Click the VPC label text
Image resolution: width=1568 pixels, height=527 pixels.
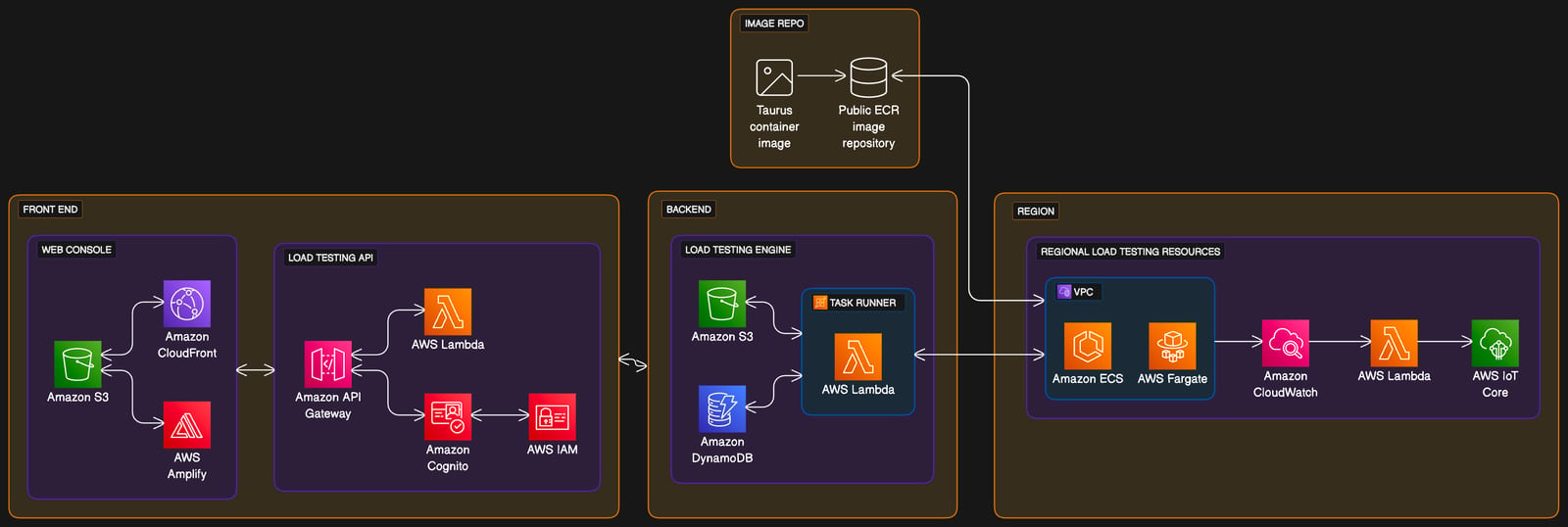pos(1083,292)
